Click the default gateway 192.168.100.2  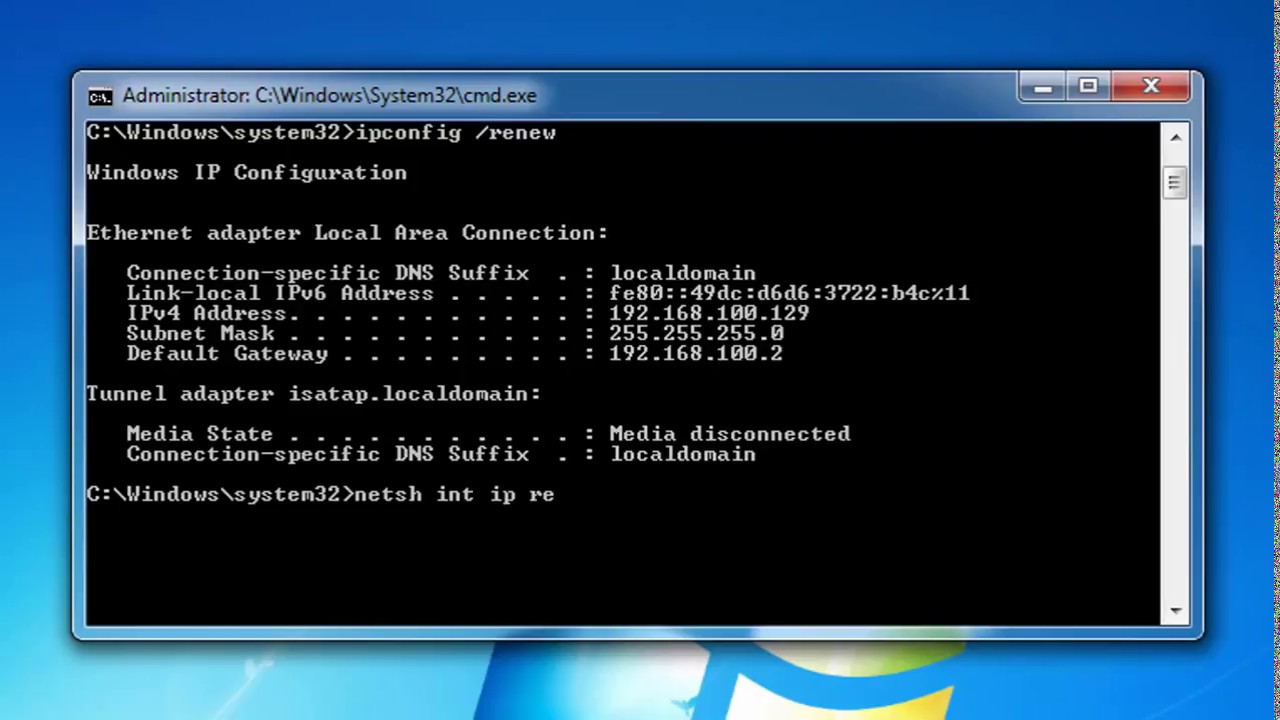[x=696, y=353]
